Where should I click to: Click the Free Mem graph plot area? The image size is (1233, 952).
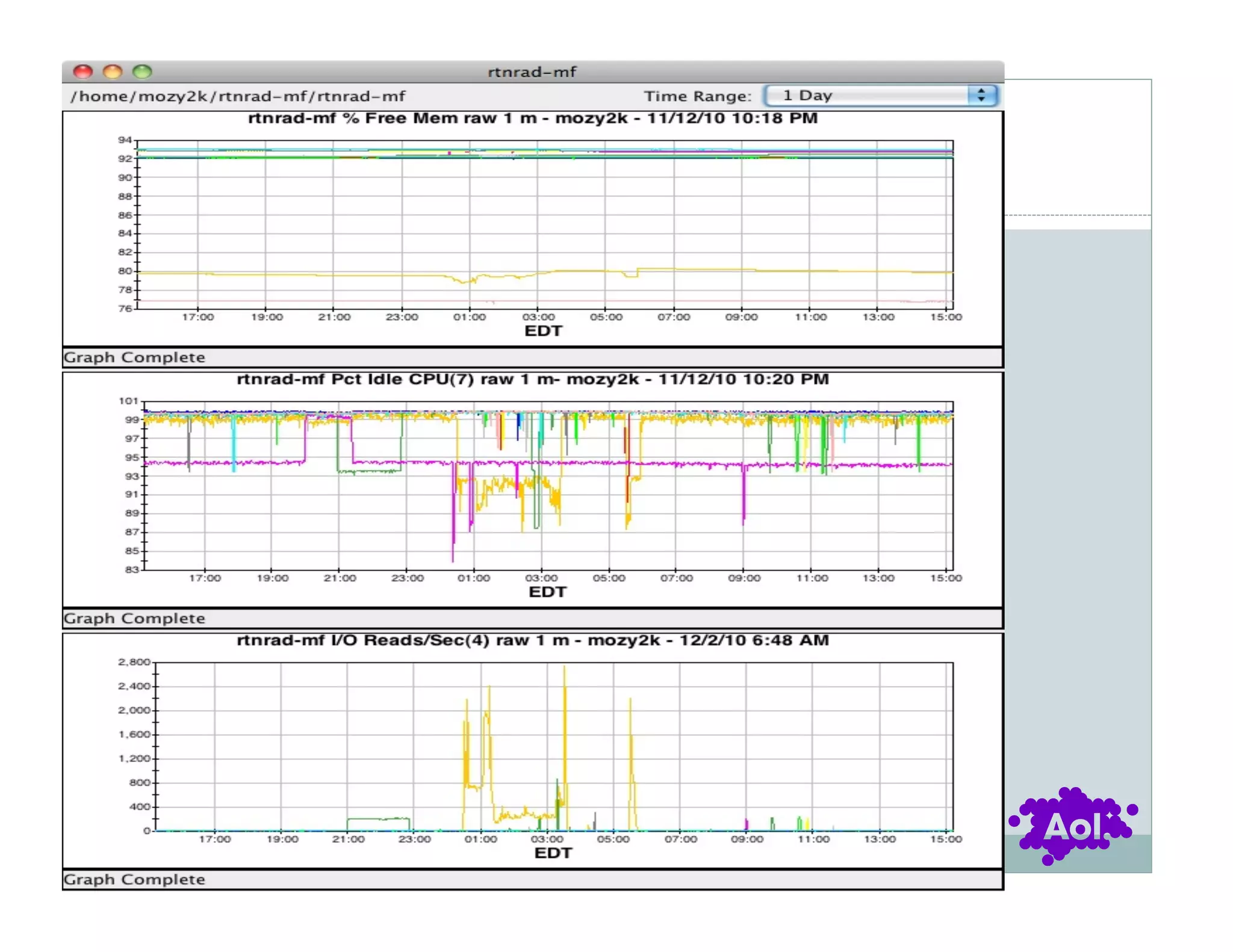point(545,224)
